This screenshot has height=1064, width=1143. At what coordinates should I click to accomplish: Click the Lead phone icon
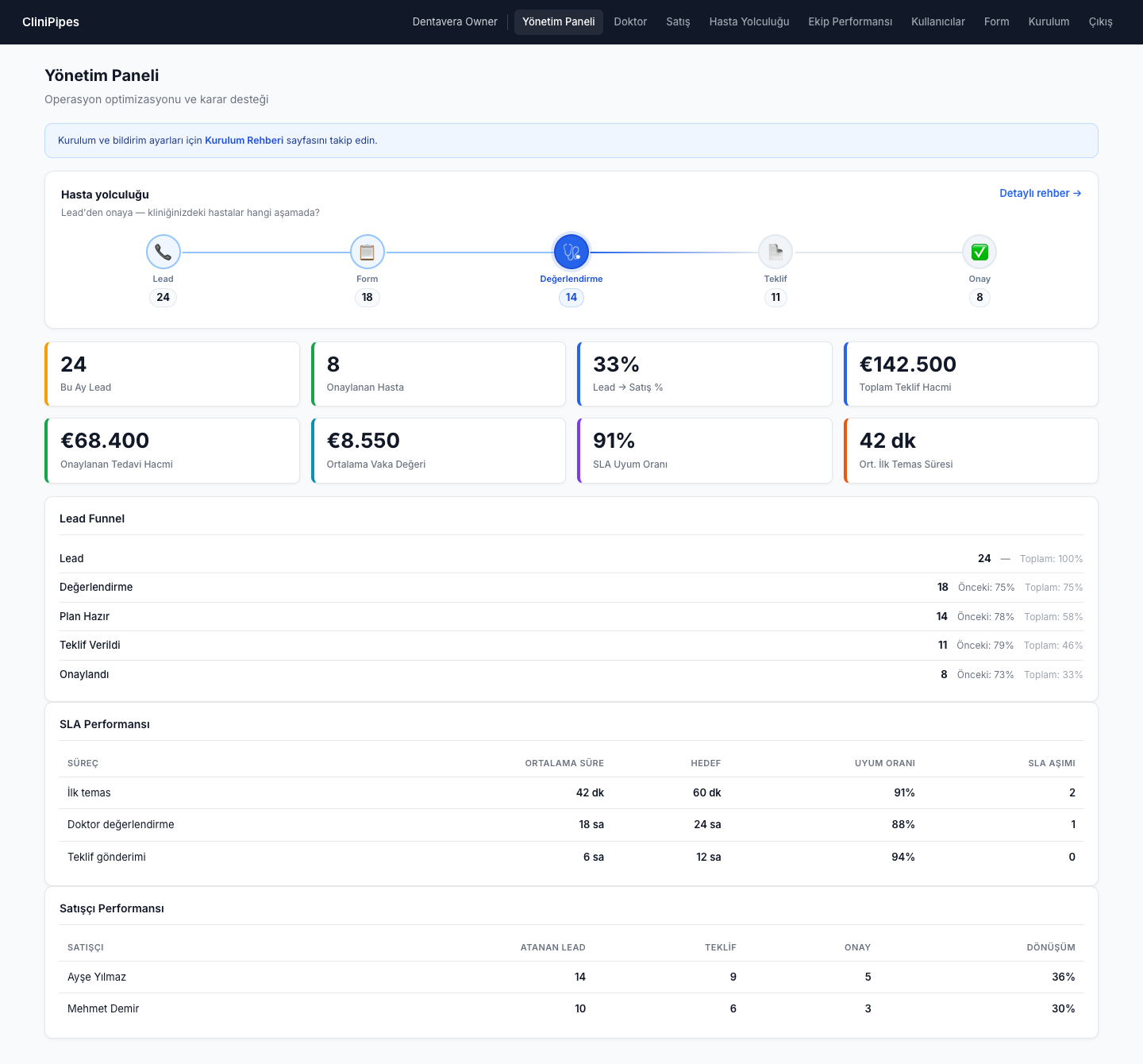pyautogui.click(x=164, y=253)
